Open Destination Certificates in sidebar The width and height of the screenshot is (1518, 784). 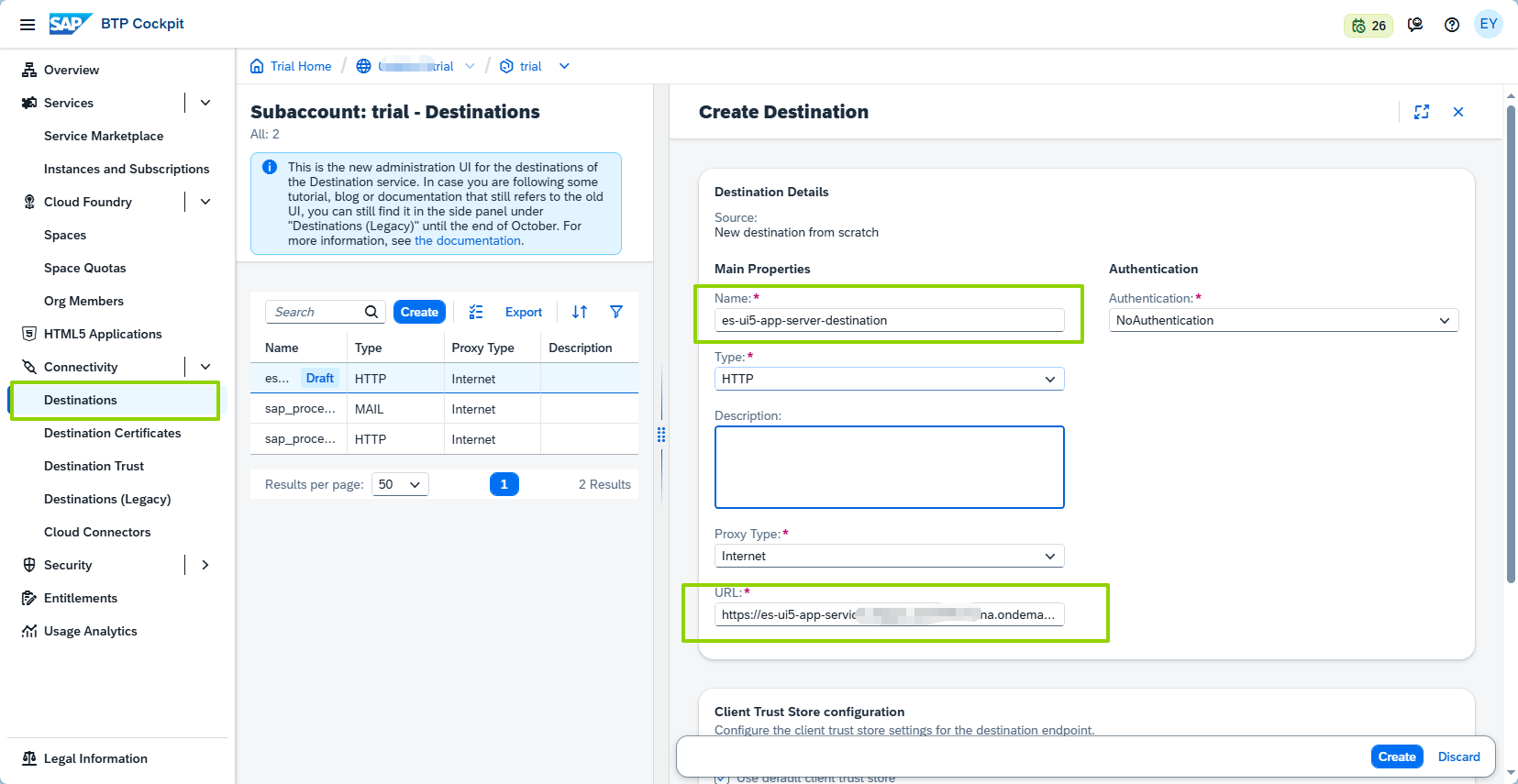tap(112, 433)
